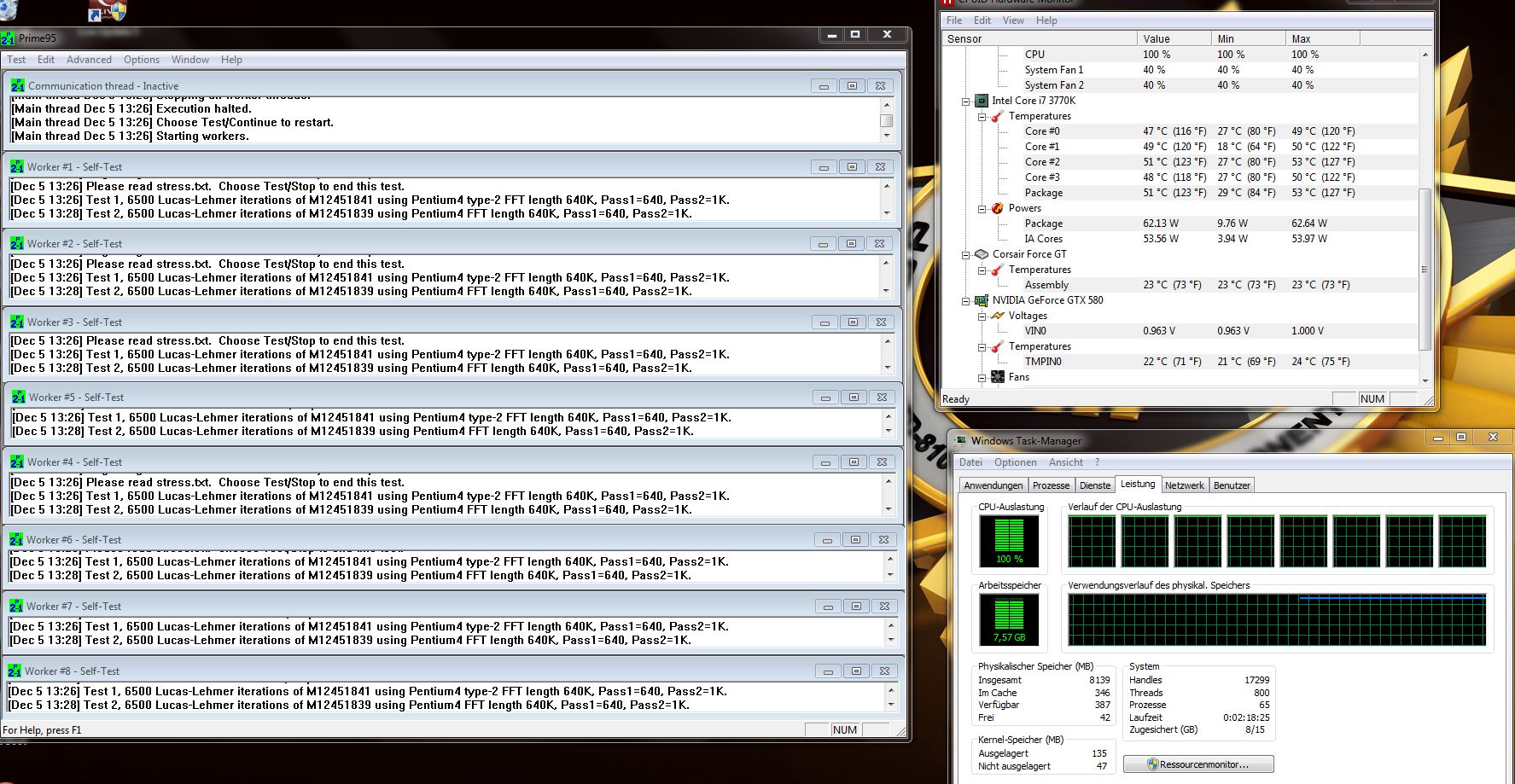Click the Worker #8 Self-Test window icon
The width and height of the screenshot is (1515, 784).
(x=15, y=671)
